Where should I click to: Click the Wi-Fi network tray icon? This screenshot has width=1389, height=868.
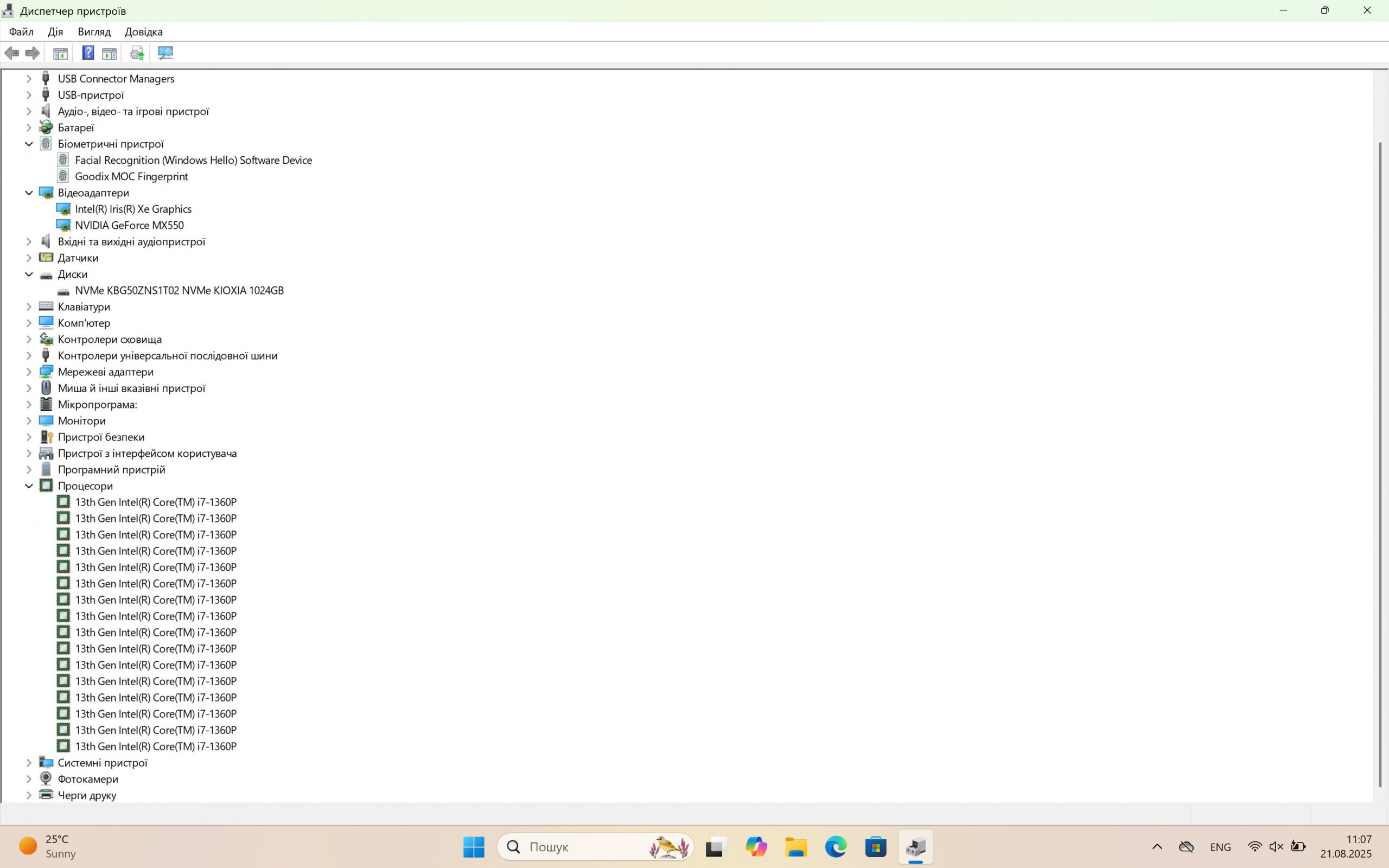click(1254, 847)
